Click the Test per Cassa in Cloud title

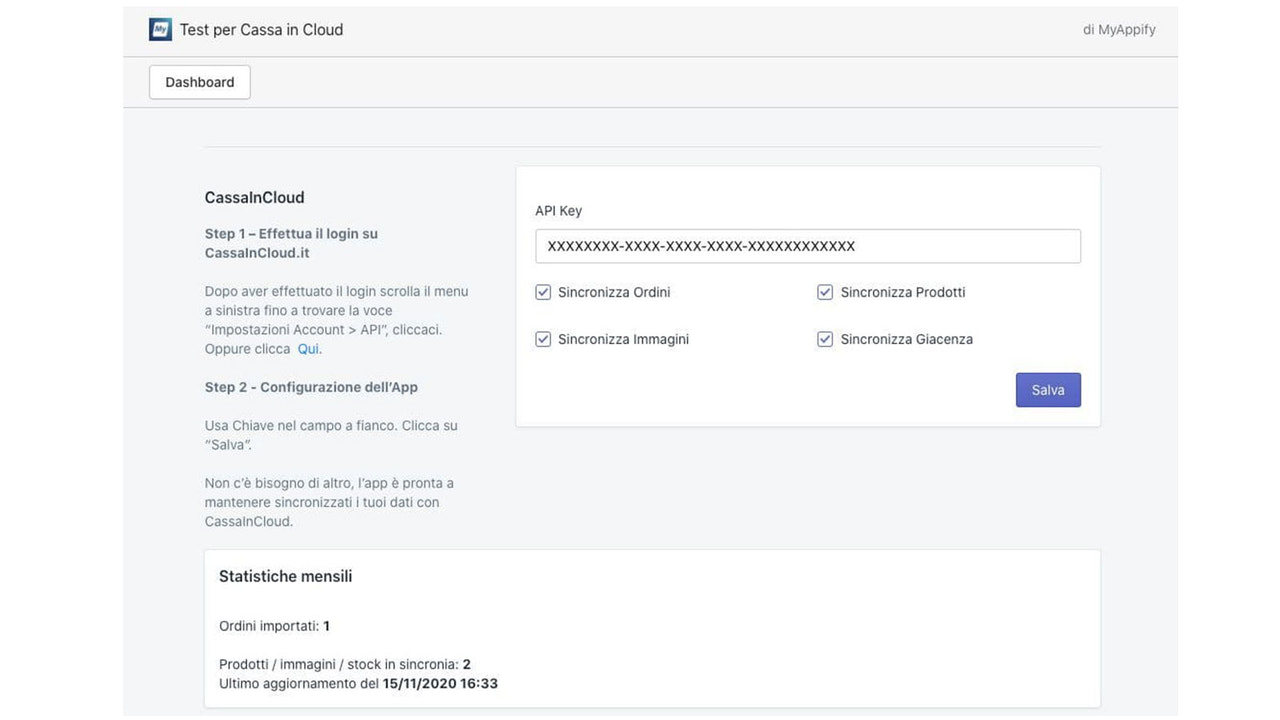pyautogui.click(x=260, y=29)
